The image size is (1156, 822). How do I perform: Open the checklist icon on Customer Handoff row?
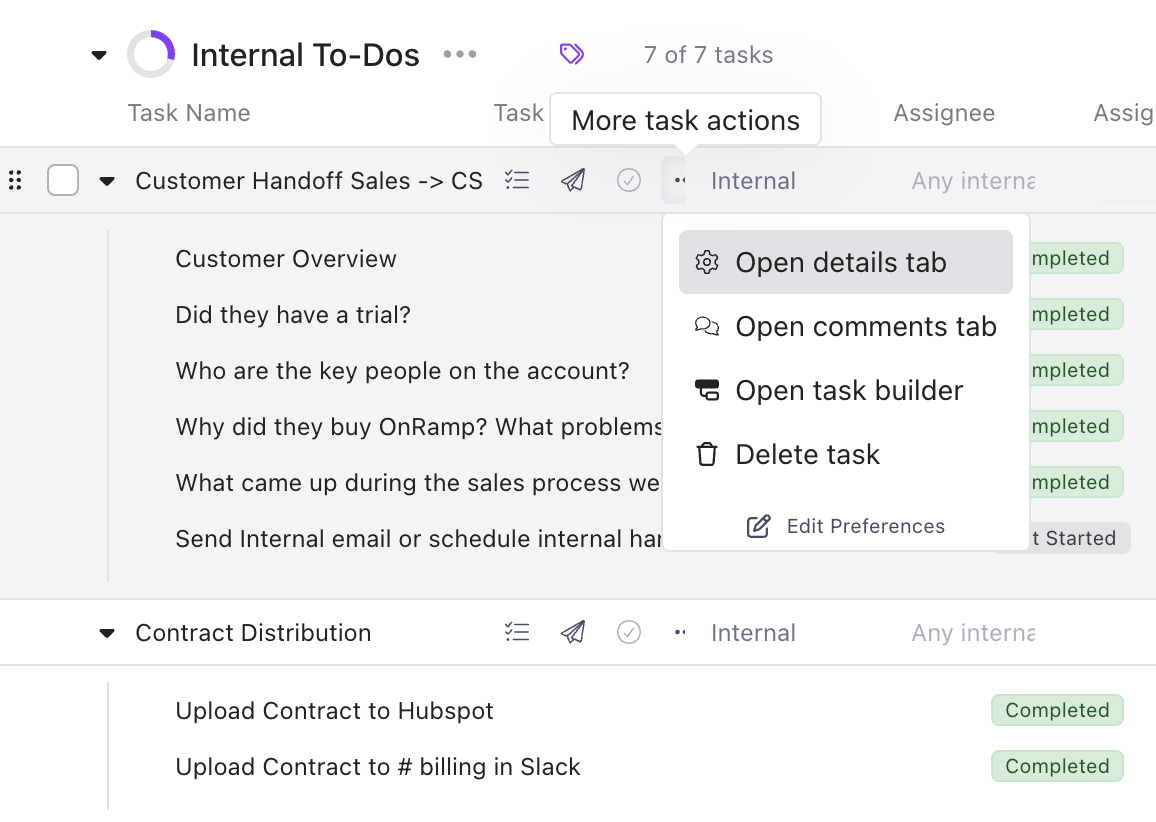517,180
